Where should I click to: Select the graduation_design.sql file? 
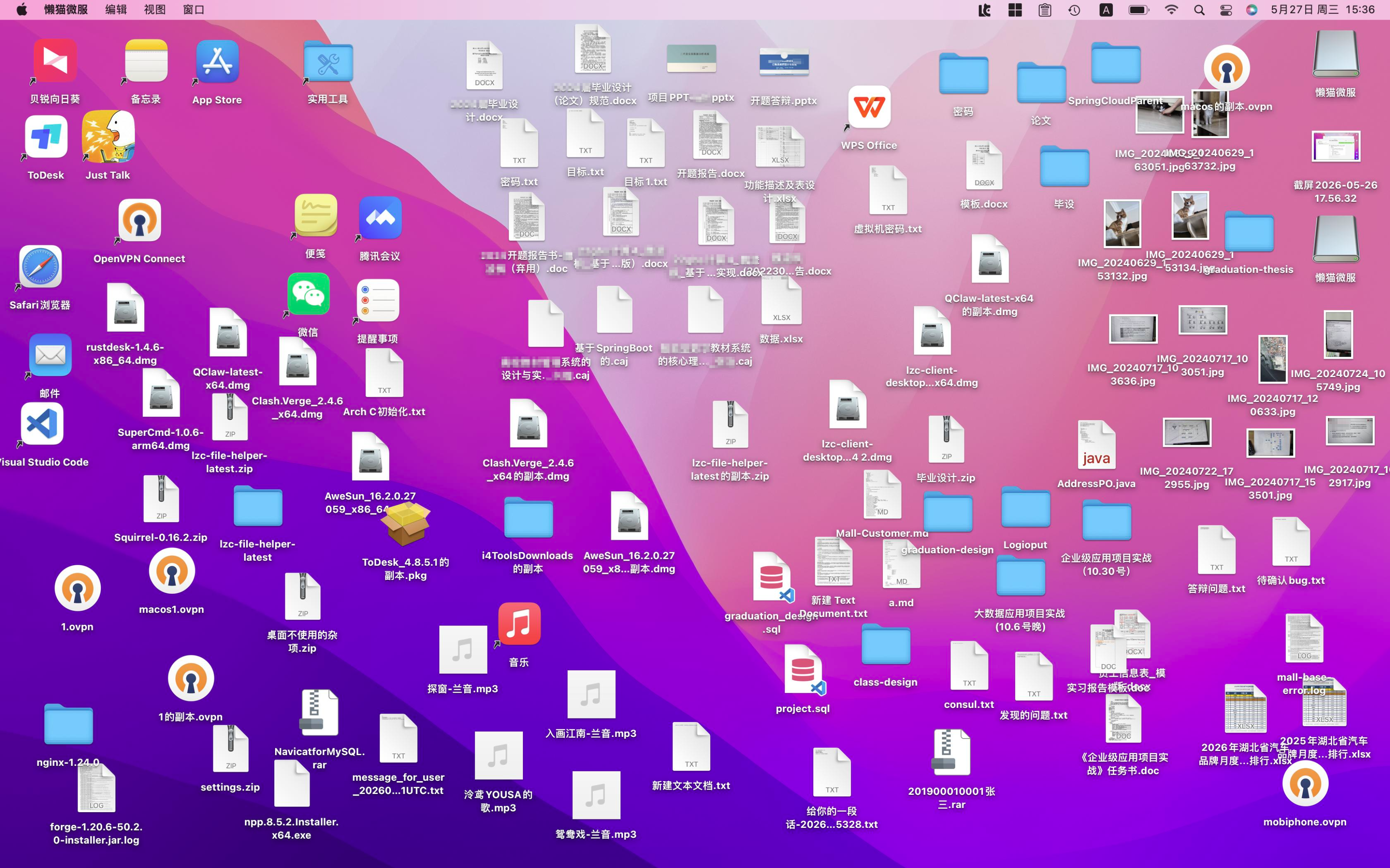[772, 577]
